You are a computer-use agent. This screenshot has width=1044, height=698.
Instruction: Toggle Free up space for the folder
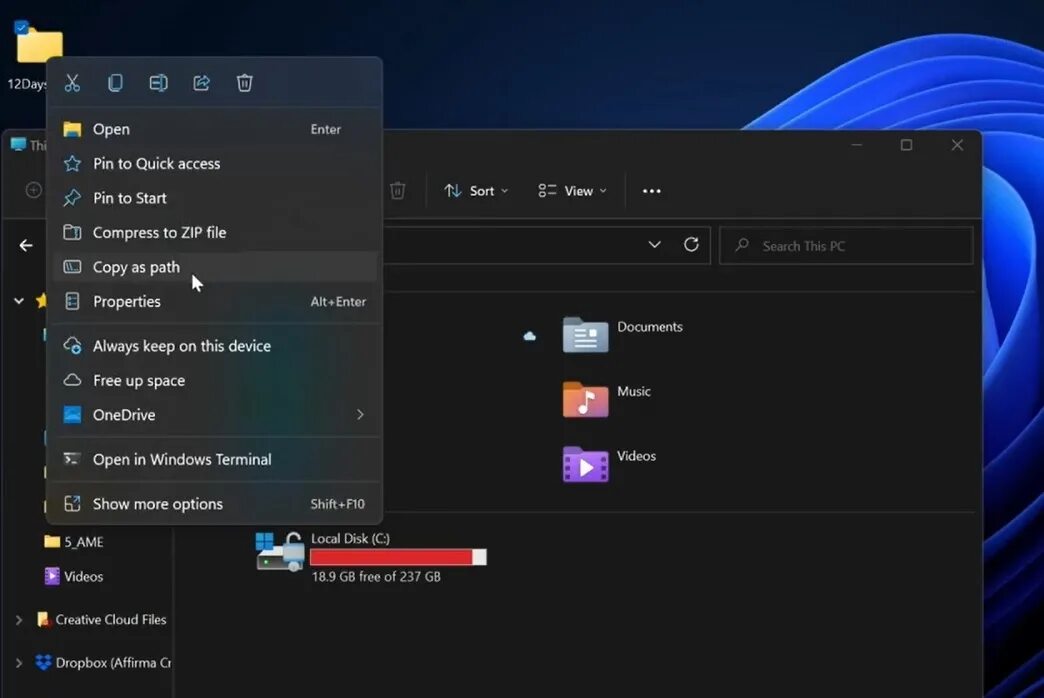(138, 380)
